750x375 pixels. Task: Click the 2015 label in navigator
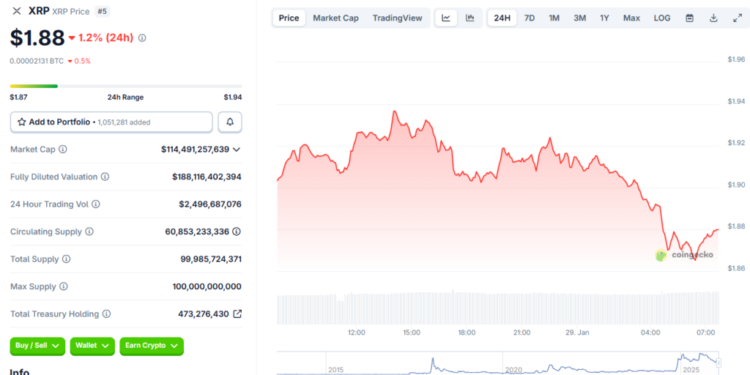[336, 370]
